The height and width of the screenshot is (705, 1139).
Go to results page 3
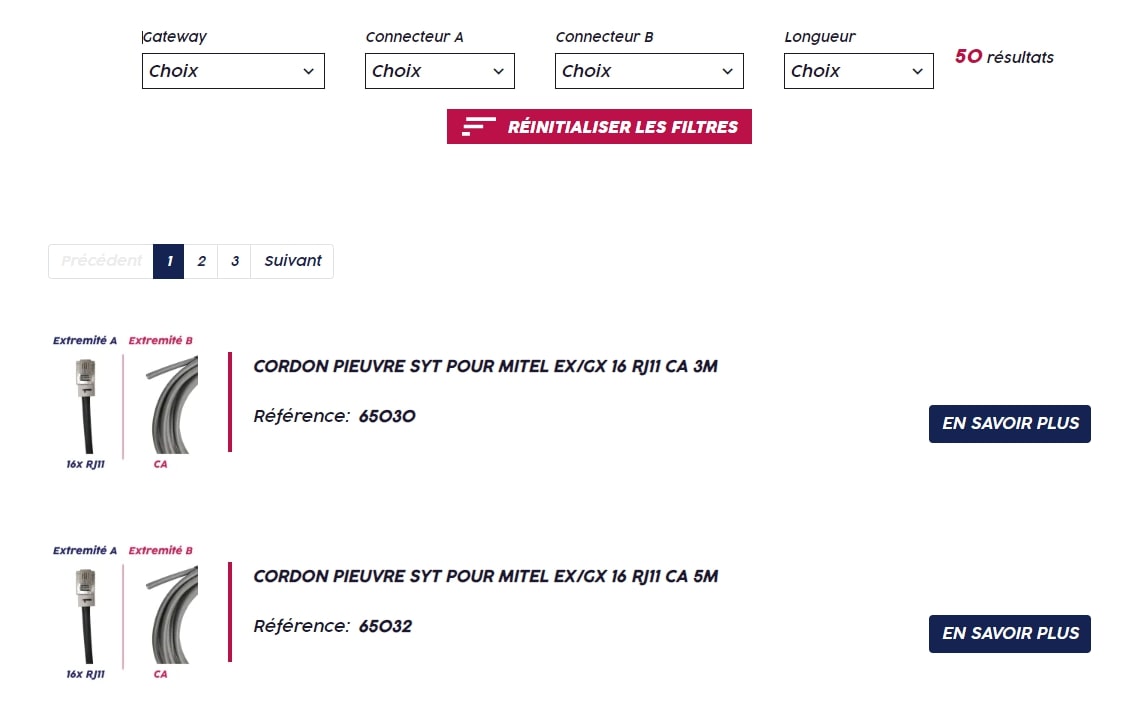coord(235,261)
